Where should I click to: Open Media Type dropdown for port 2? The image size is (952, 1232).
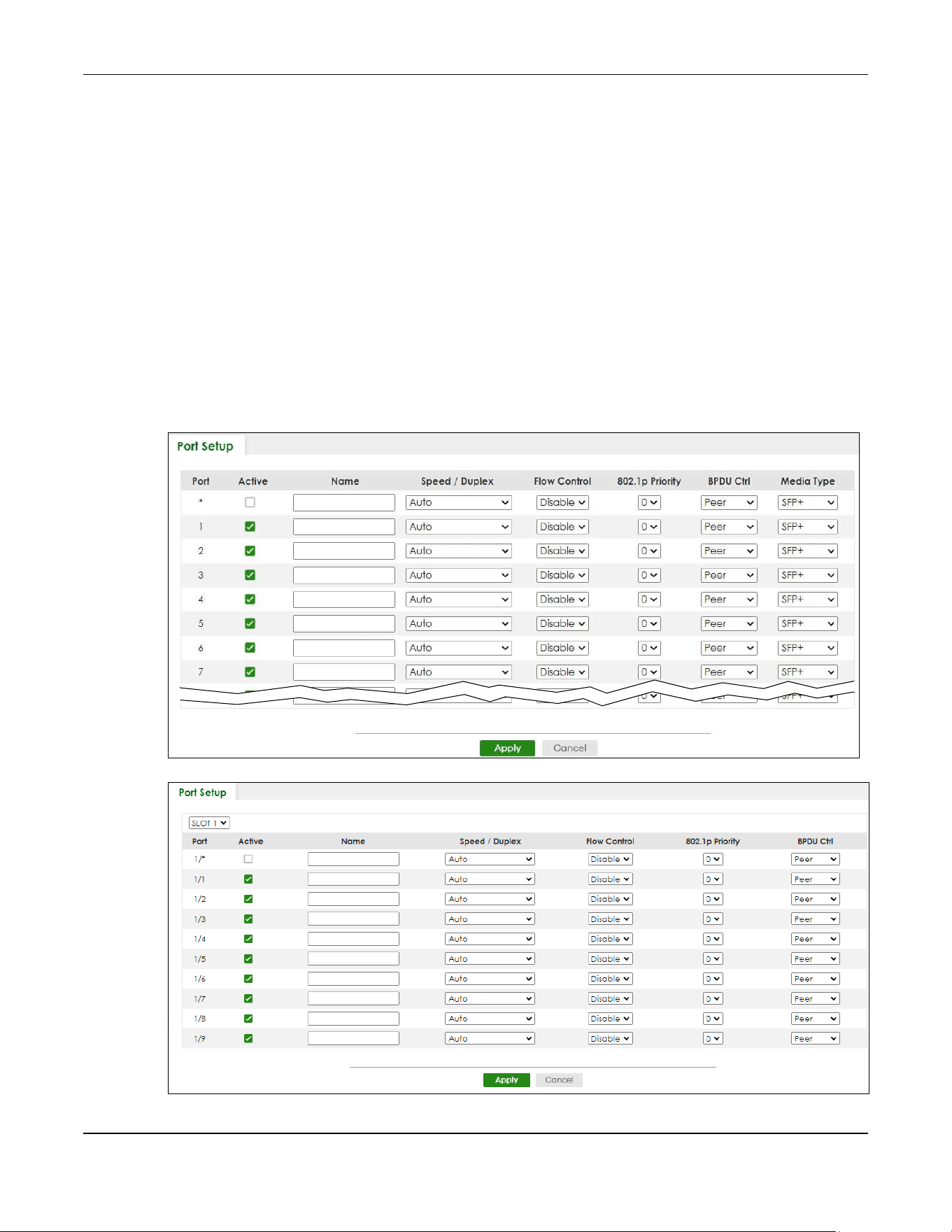pos(808,551)
